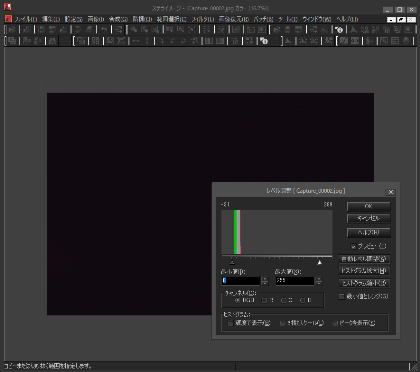Viewport: 420px width, 372px height.
Task: Decrease 最大値 with the down spinner arrow
Action: click(319, 283)
